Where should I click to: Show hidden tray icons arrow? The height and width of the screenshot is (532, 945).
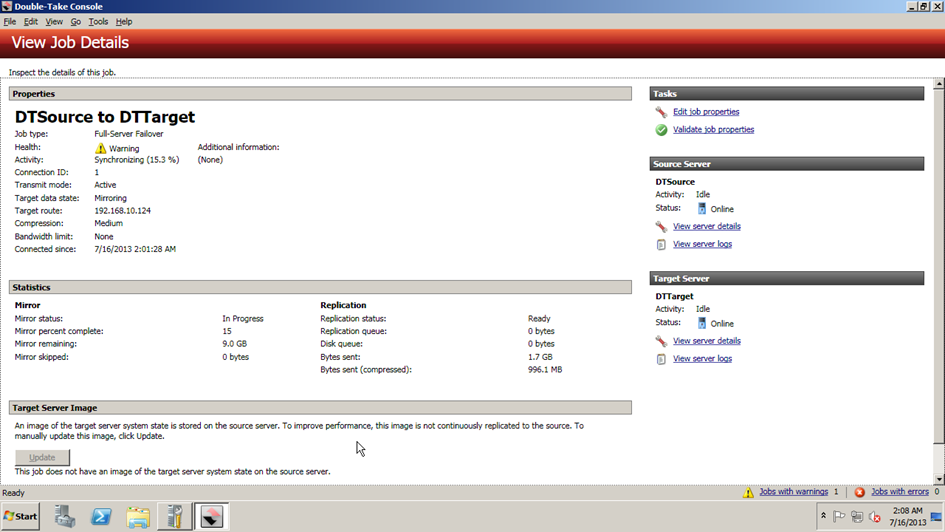point(823,516)
